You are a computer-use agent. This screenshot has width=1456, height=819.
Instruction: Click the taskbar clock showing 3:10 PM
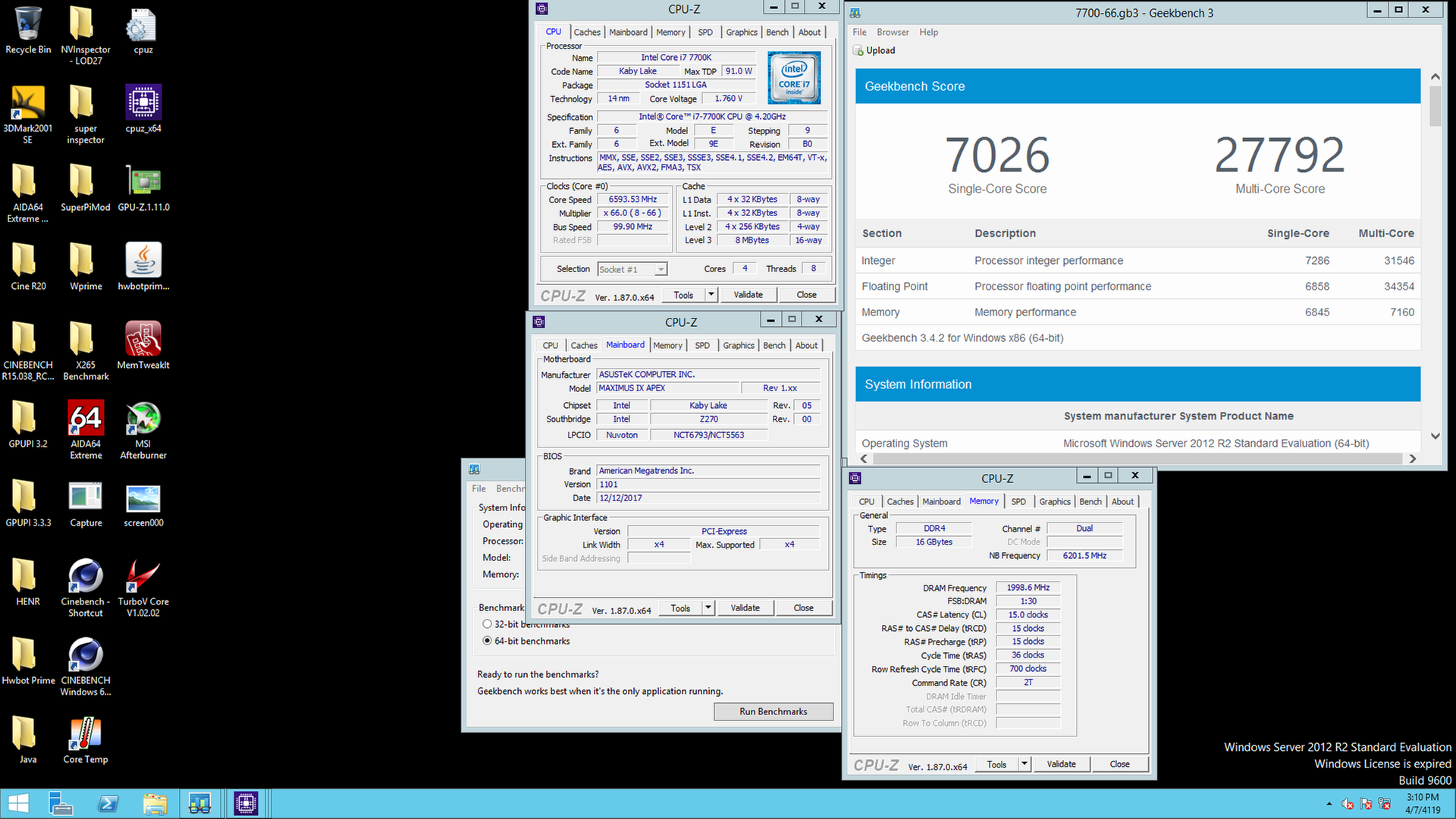coord(1422,804)
